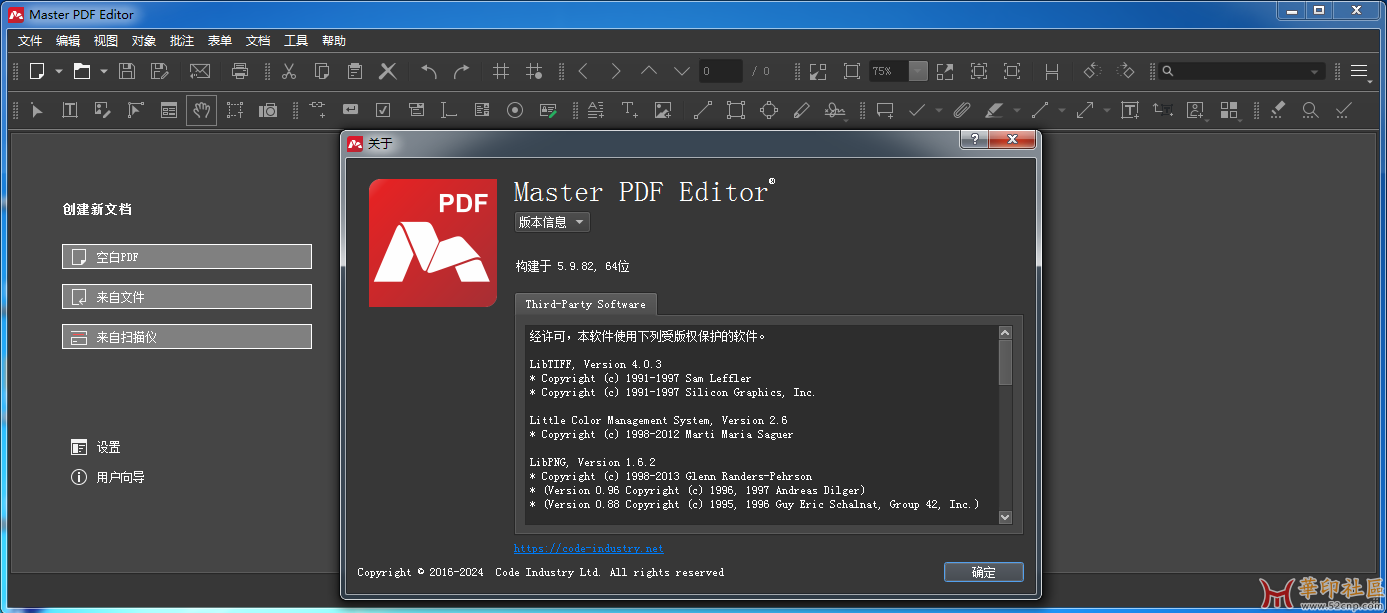
Task: Click the copy icon
Action: point(322,71)
